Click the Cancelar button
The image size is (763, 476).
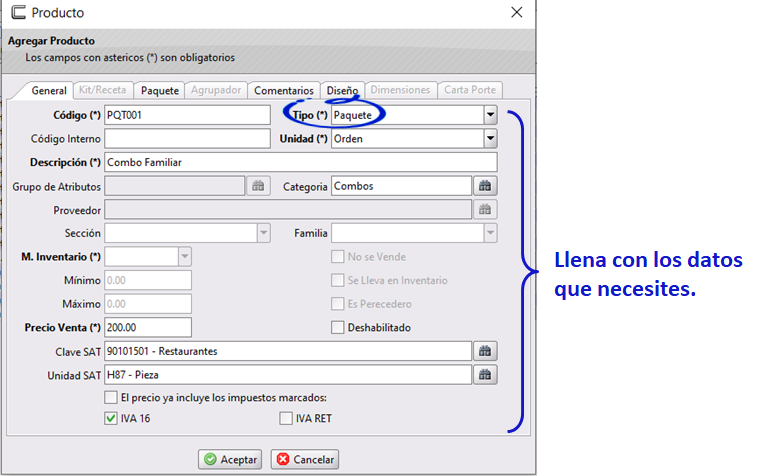point(305,459)
